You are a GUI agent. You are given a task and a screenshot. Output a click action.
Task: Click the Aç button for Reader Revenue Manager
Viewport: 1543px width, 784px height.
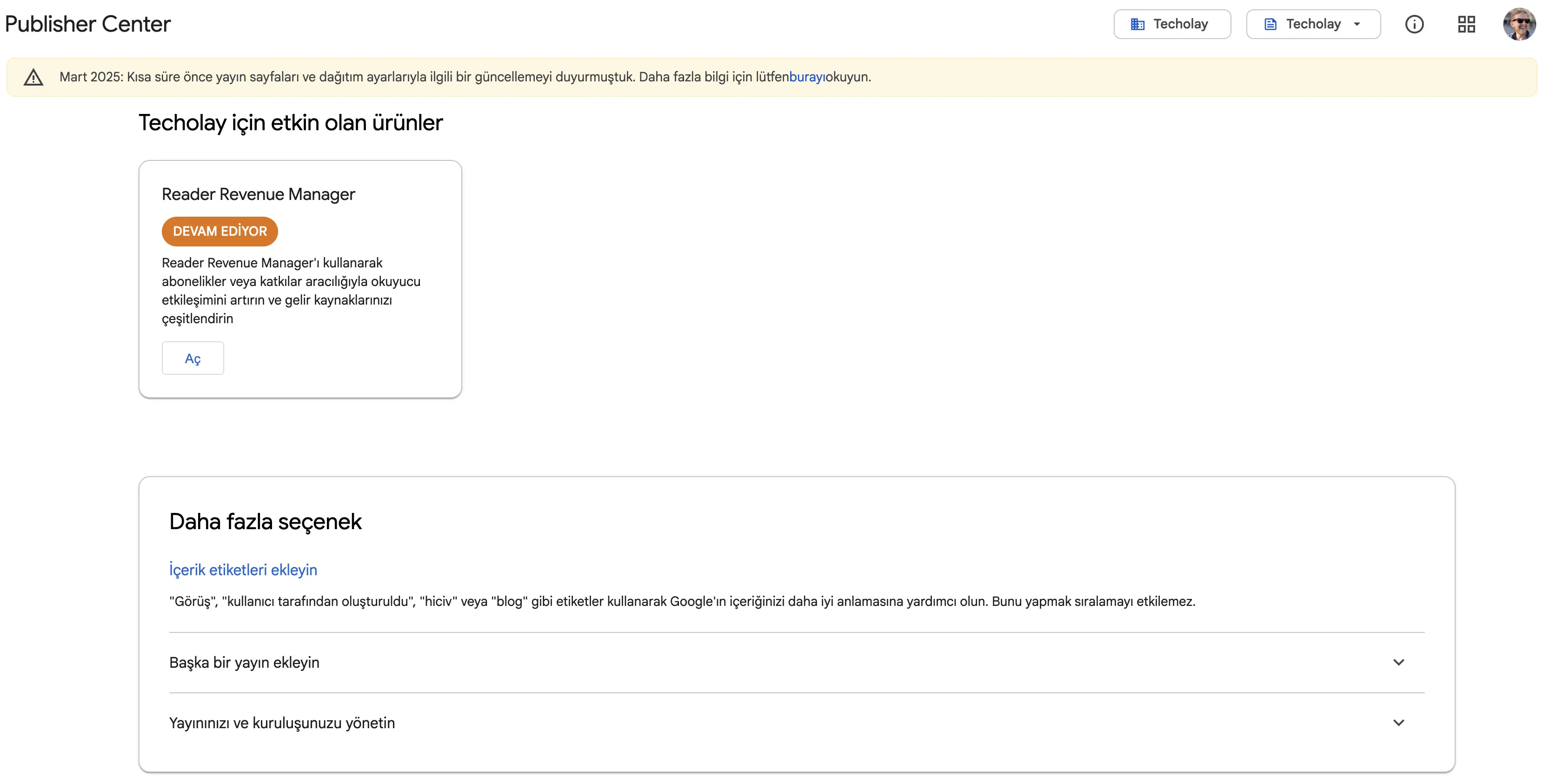[x=192, y=358]
